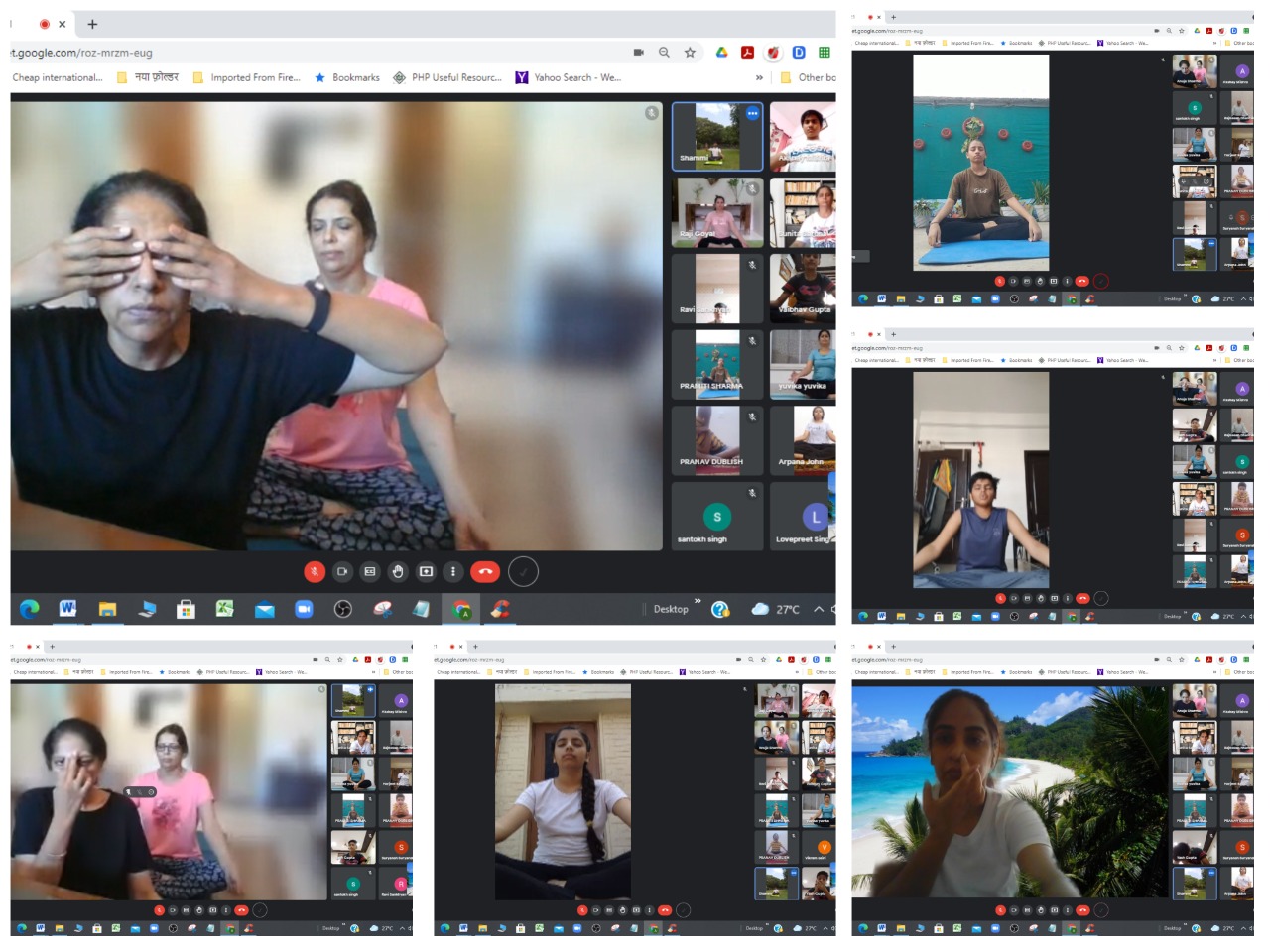
Task: Unmute the microphone in the largest Meet window
Action: pos(314,571)
